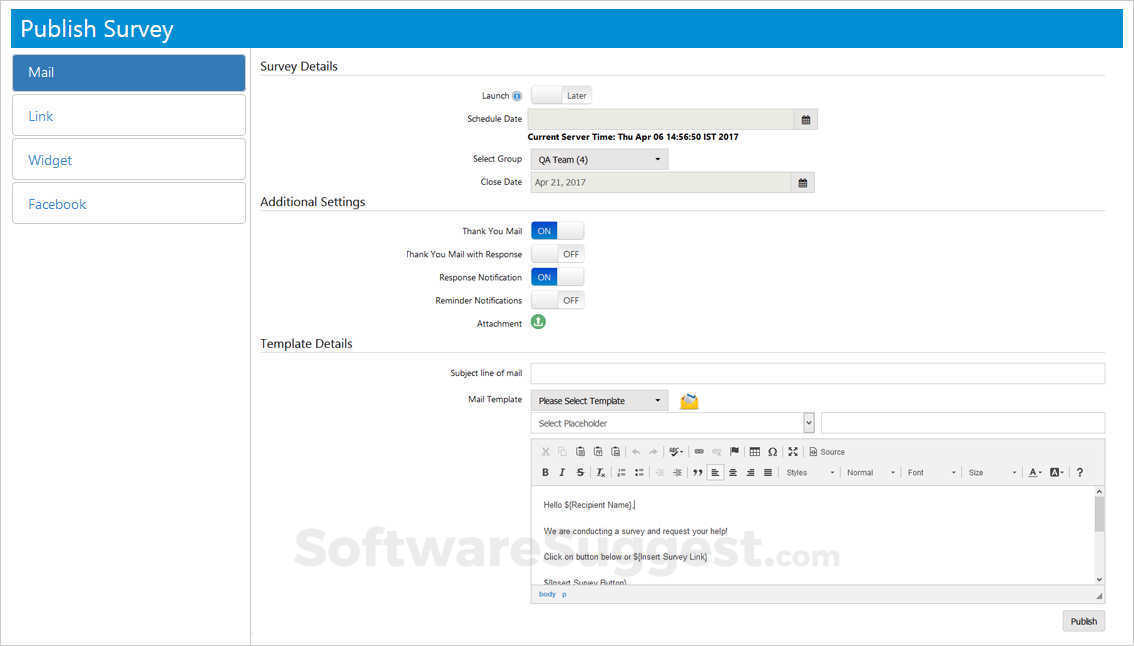1134x646 pixels.
Task: Upload an attachment with green icon
Action: 538,322
